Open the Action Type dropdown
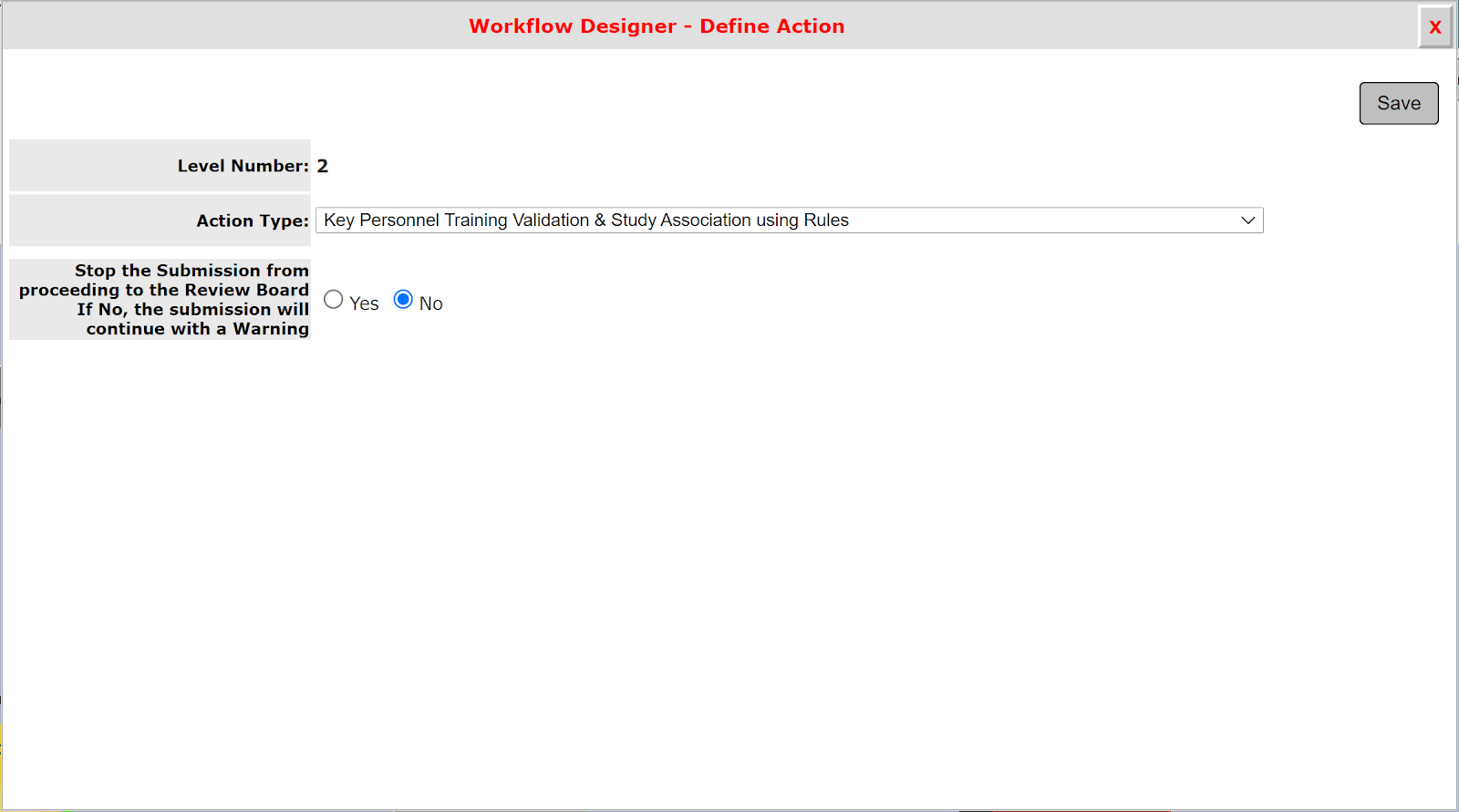 (790, 221)
